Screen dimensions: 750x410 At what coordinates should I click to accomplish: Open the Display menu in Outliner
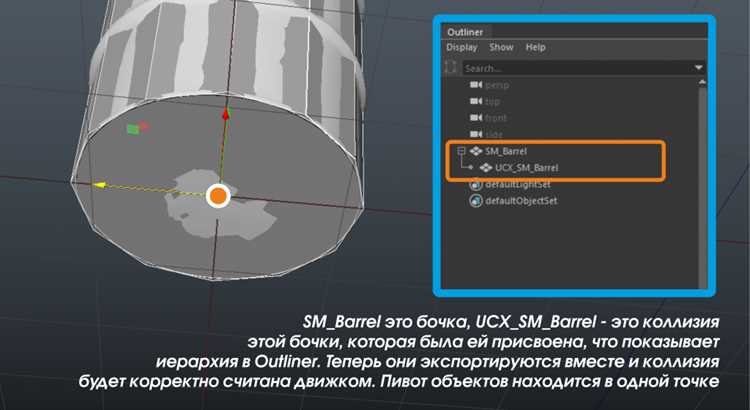(462, 47)
